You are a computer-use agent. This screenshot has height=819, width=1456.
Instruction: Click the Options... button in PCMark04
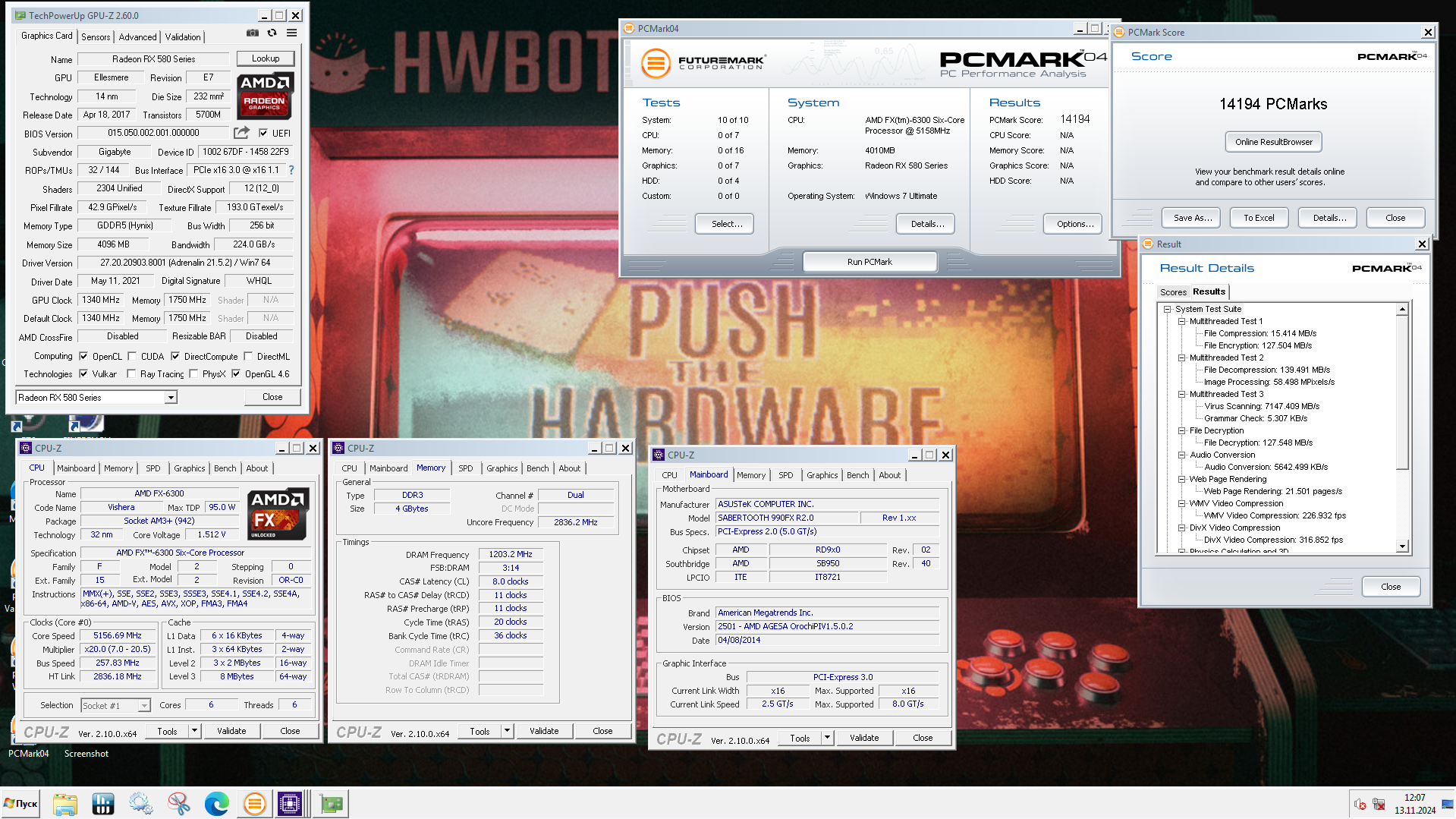point(1073,224)
